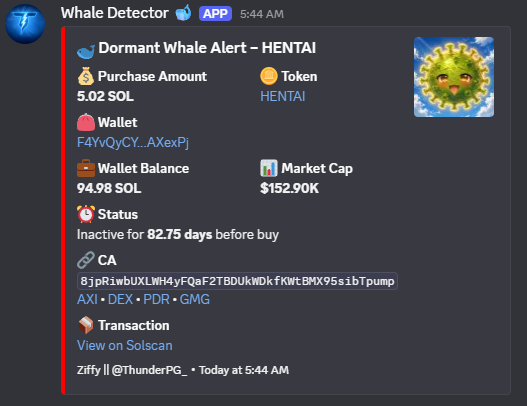Select the contract address code block
Screen dimensions: 527x406
tap(237, 281)
